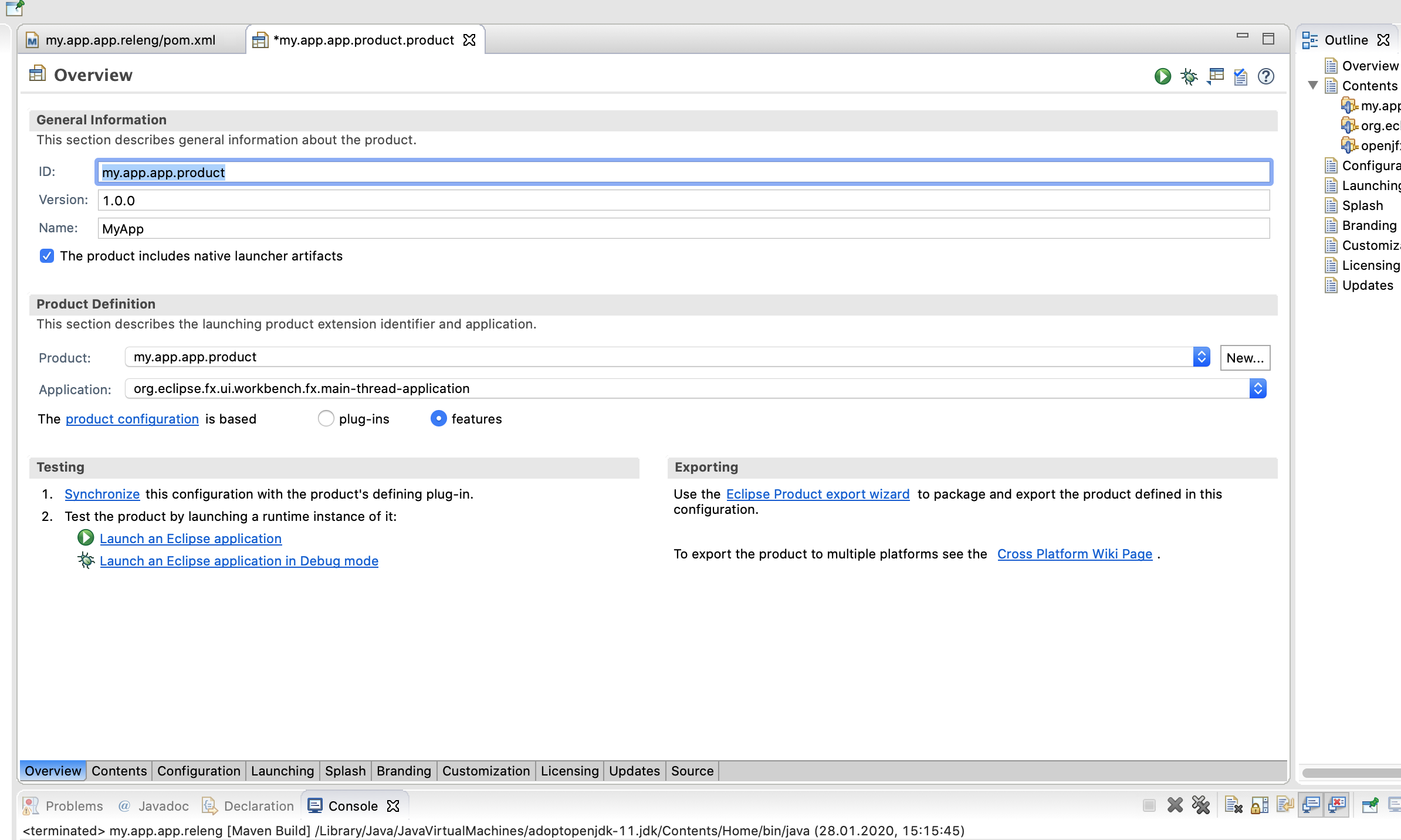This screenshot has height=840, width=1401.
Task: Click the Clear Console icon
Action: tap(1233, 805)
